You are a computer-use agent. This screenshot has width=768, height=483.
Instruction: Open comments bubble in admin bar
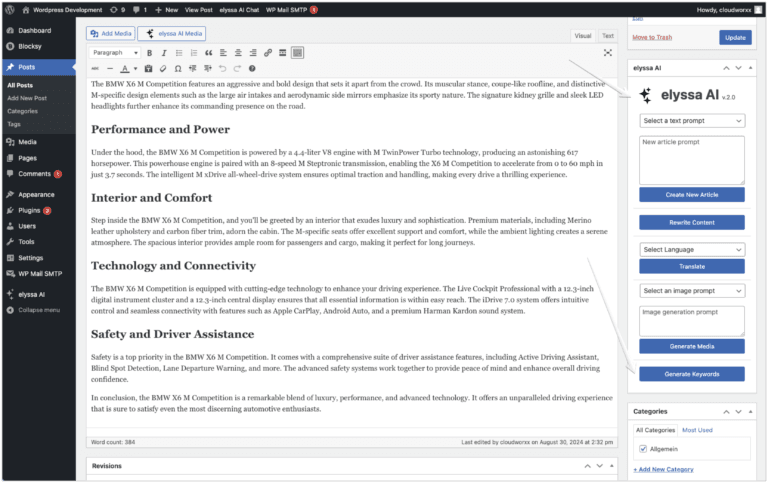click(x=140, y=9)
